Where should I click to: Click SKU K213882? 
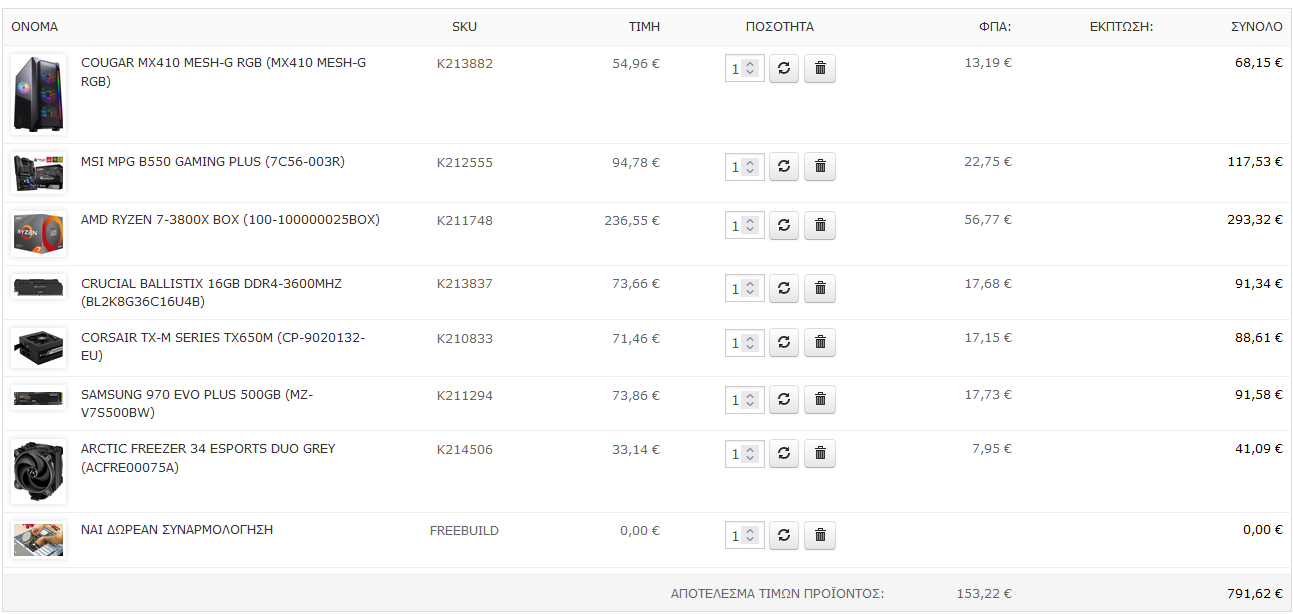(465, 63)
